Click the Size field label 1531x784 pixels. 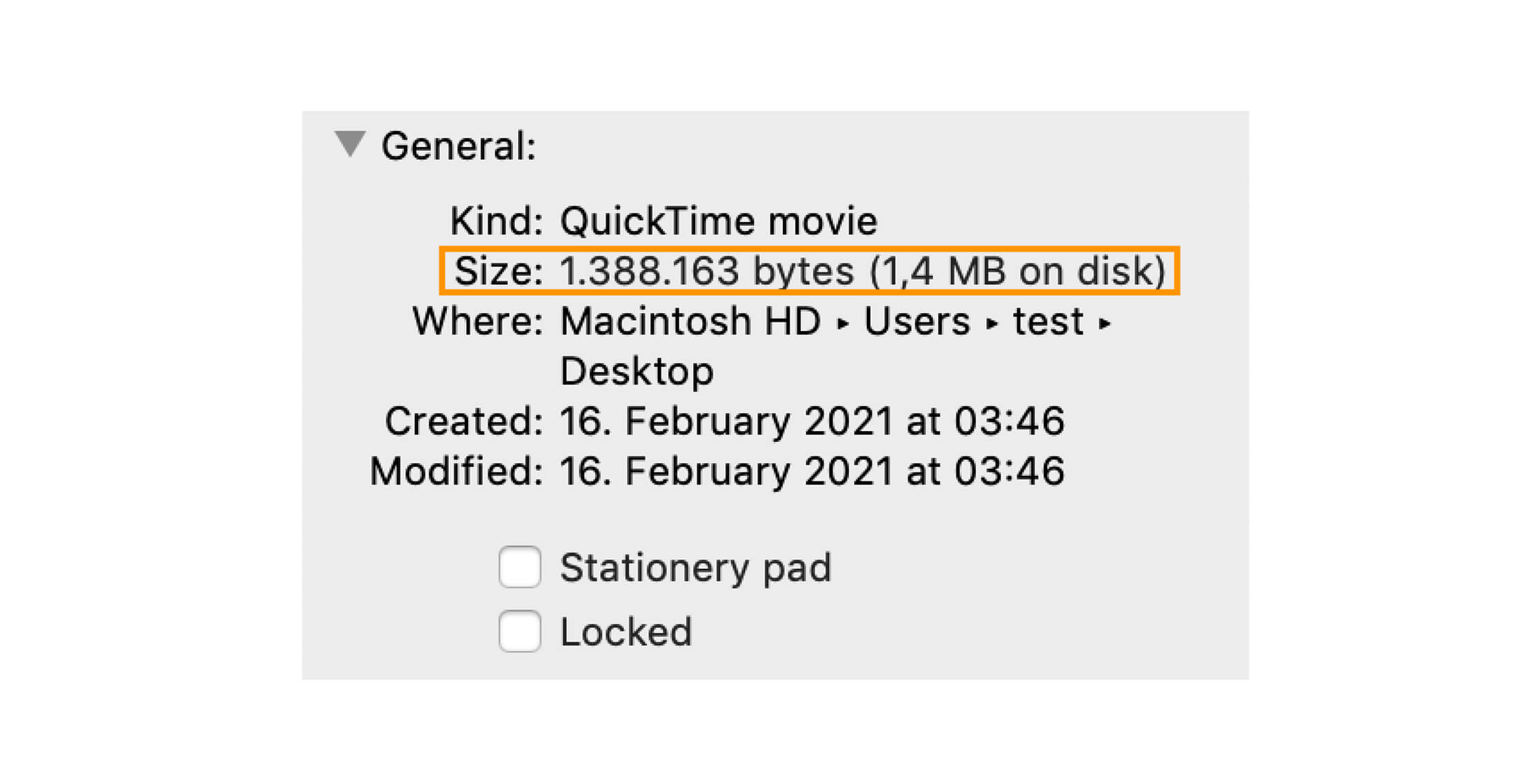(499, 270)
